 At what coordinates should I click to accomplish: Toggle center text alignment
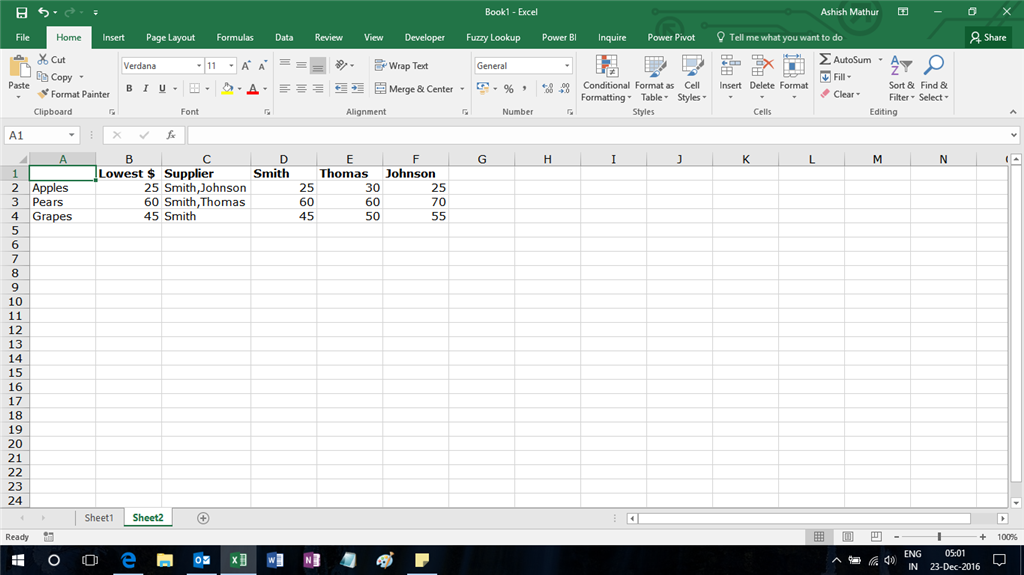[x=301, y=88]
